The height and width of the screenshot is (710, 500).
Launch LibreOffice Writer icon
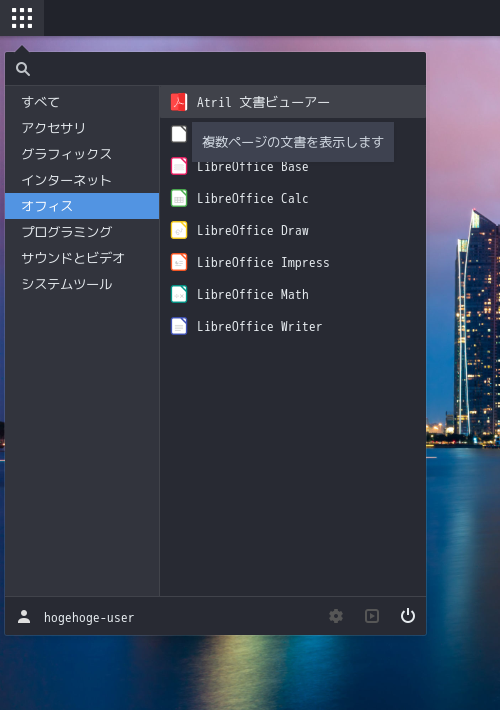click(x=179, y=326)
